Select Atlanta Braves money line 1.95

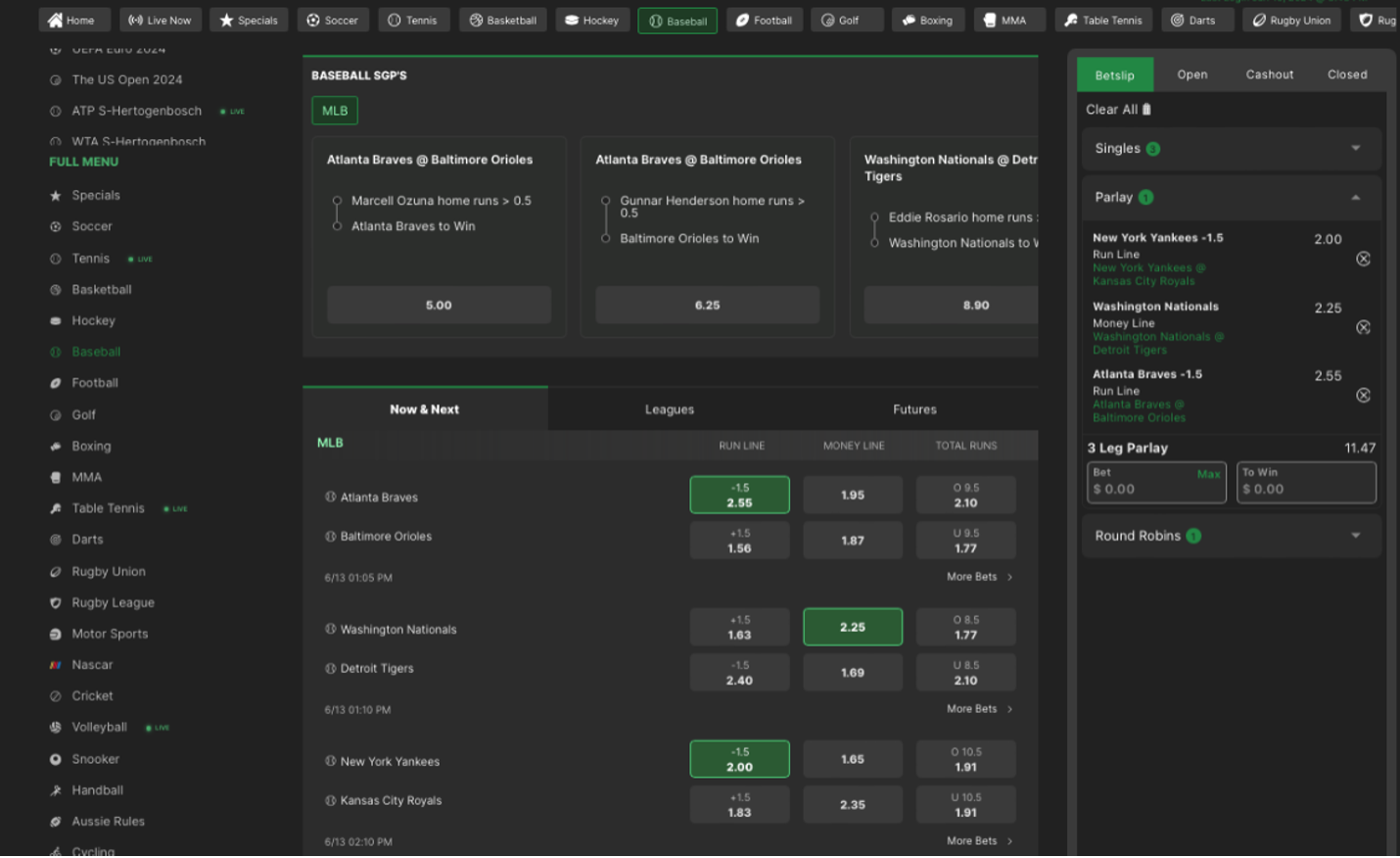pyautogui.click(x=853, y=496)
